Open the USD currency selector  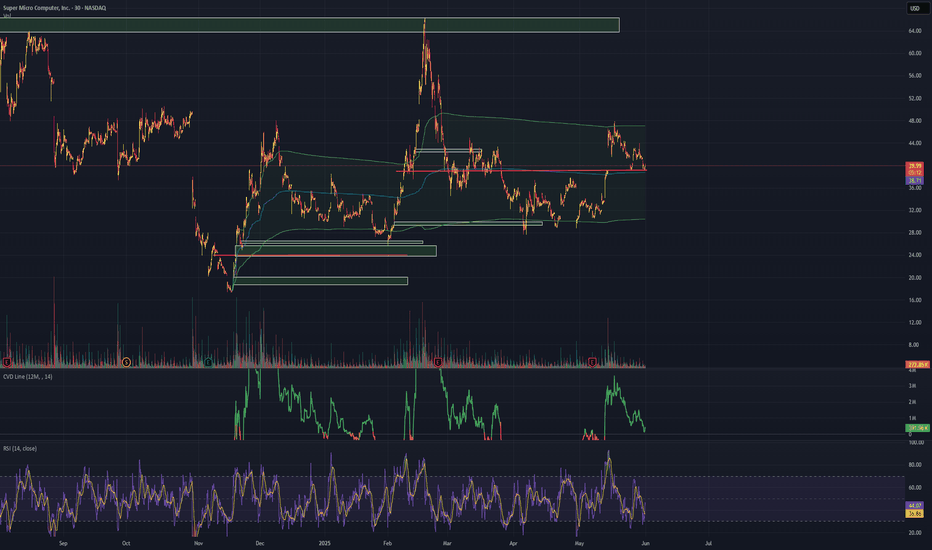tap(915, 8)
